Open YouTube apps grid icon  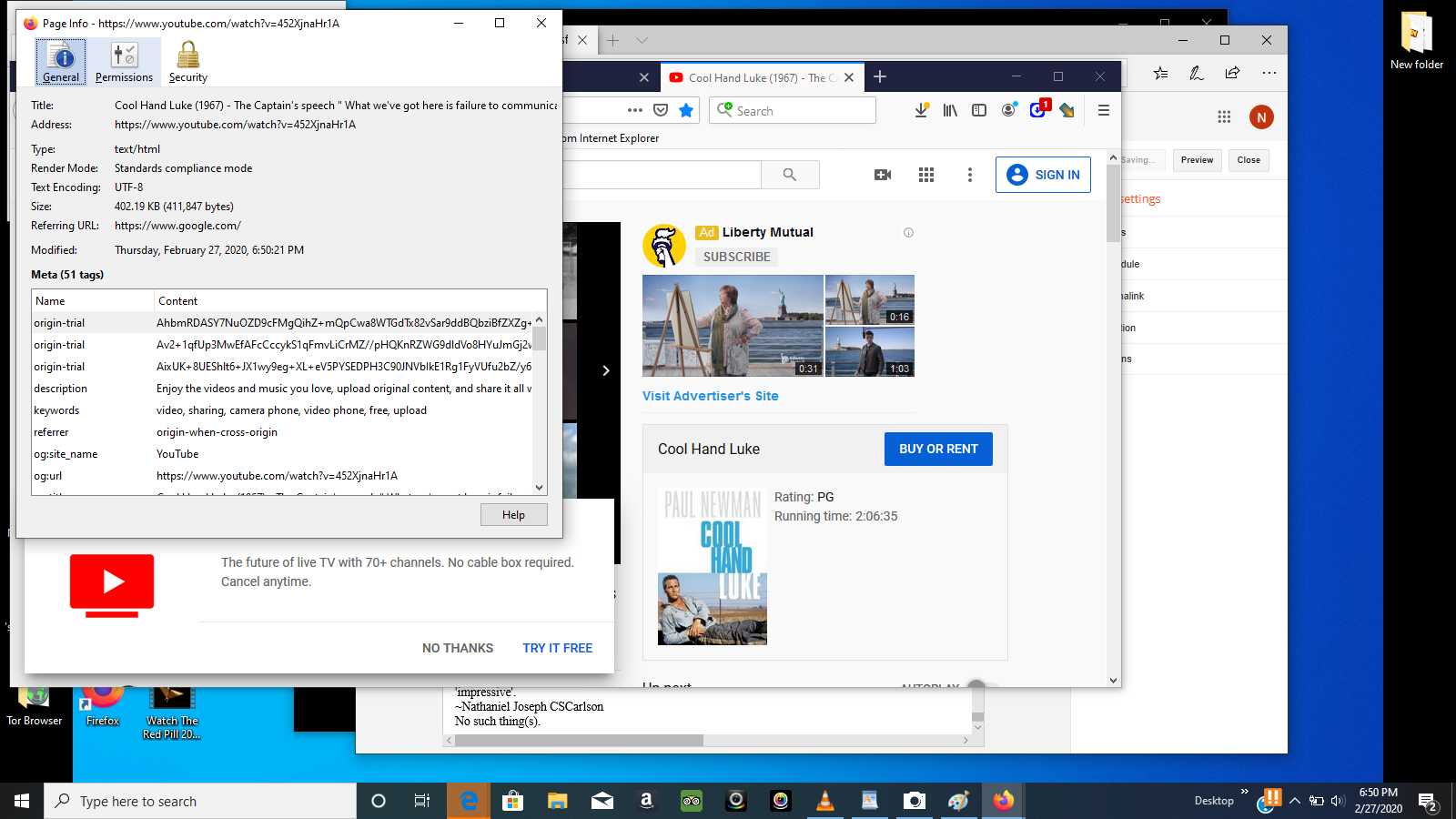pos(926,175)
